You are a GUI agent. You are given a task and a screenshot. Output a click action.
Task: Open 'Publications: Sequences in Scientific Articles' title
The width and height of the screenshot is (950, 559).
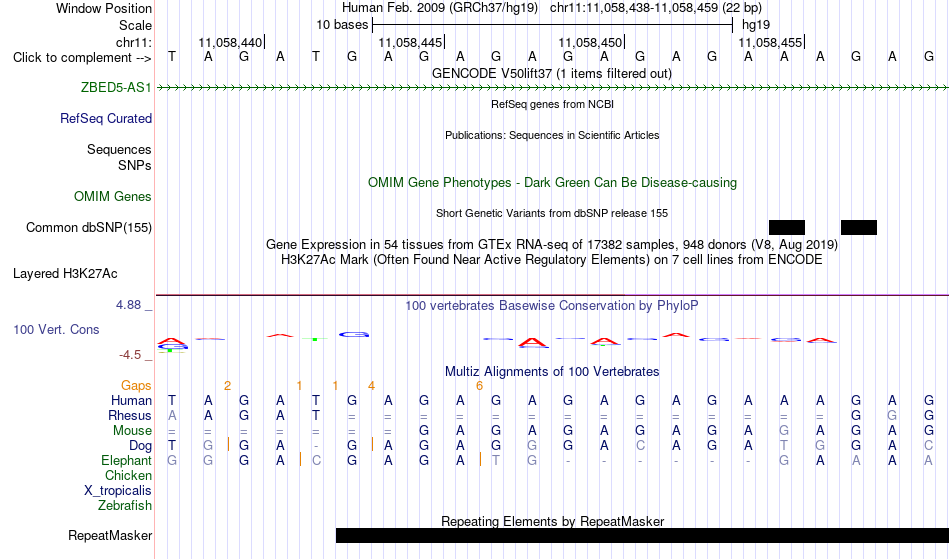coord(552,135)
